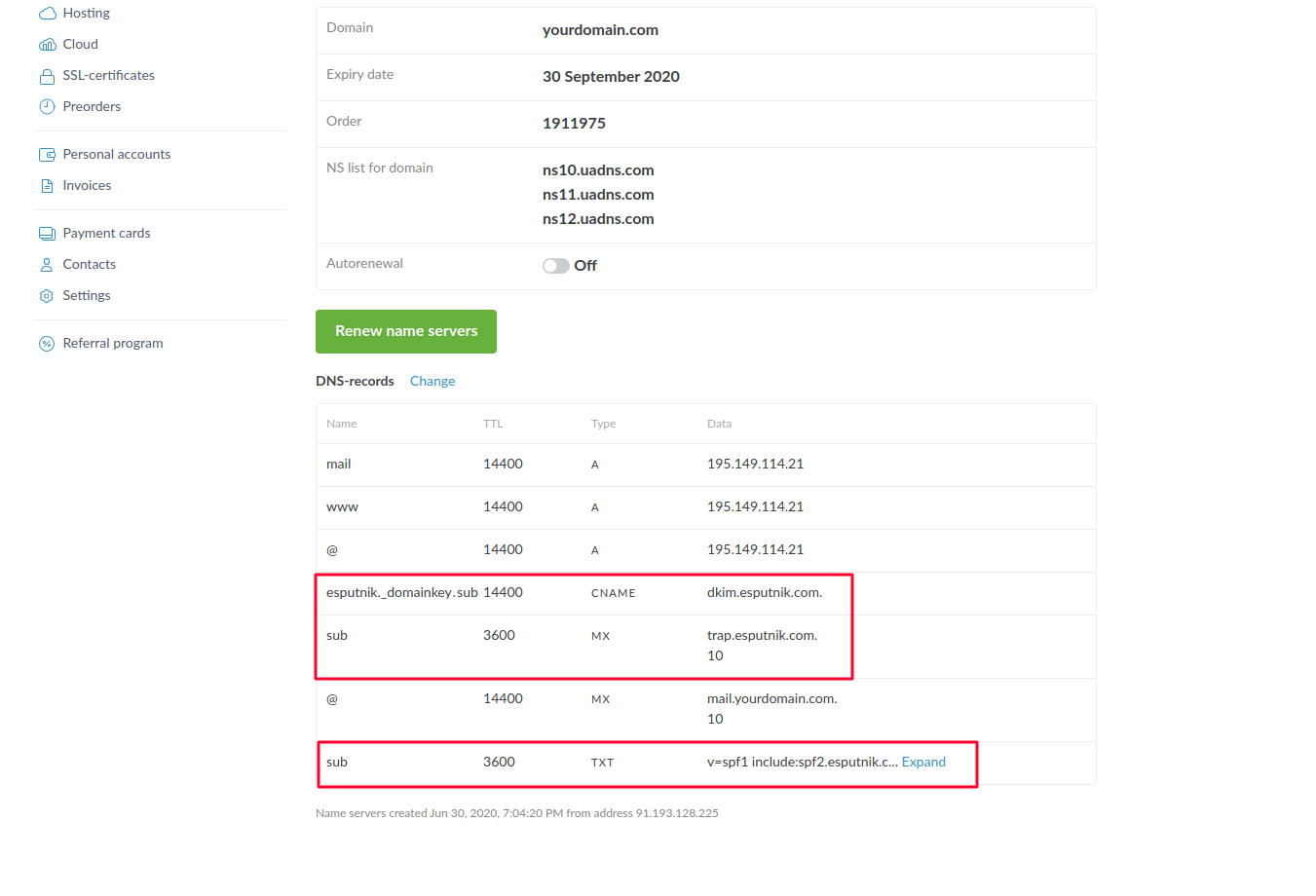Click the SSL-certificates lock icon
Image resolution: width=1316 pixels, height=896 pixels.
point(47,76)
